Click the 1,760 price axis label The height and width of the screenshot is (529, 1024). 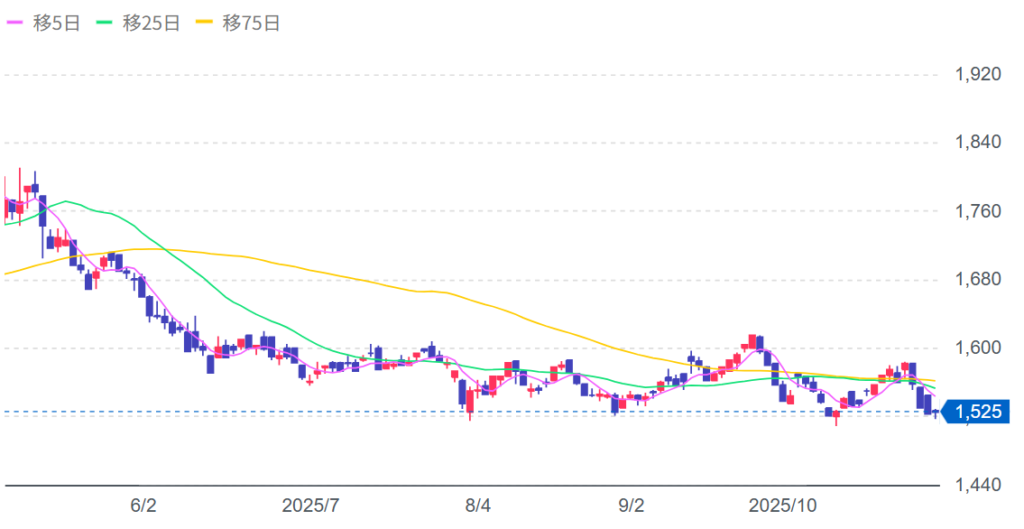pyautogui.click(x=978, y=211)
